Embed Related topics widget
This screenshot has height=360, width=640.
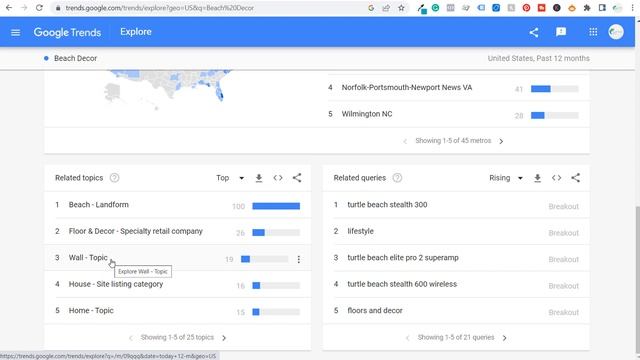(278, 178)
